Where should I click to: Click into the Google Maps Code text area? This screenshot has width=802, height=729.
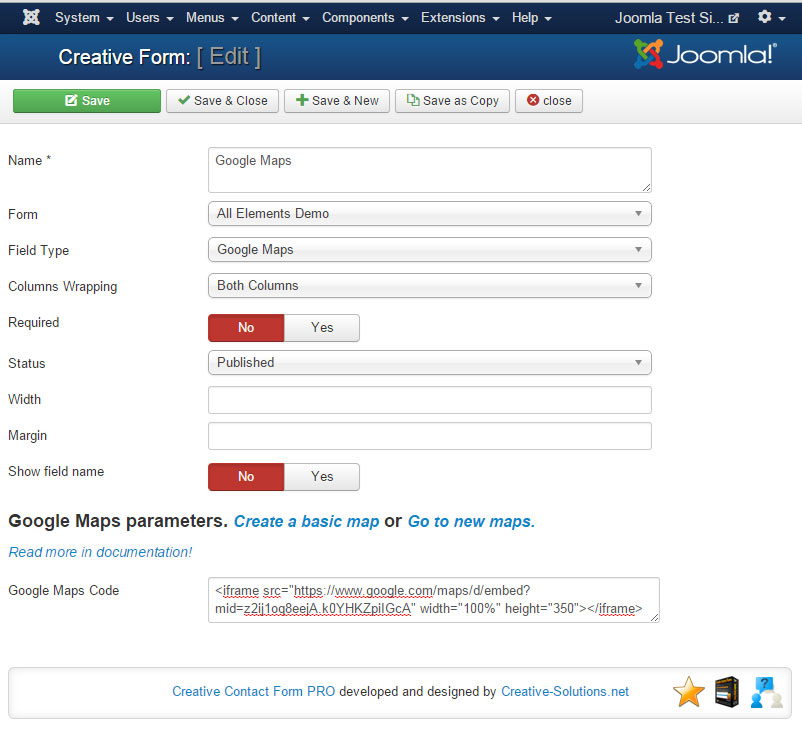point(434,600)
